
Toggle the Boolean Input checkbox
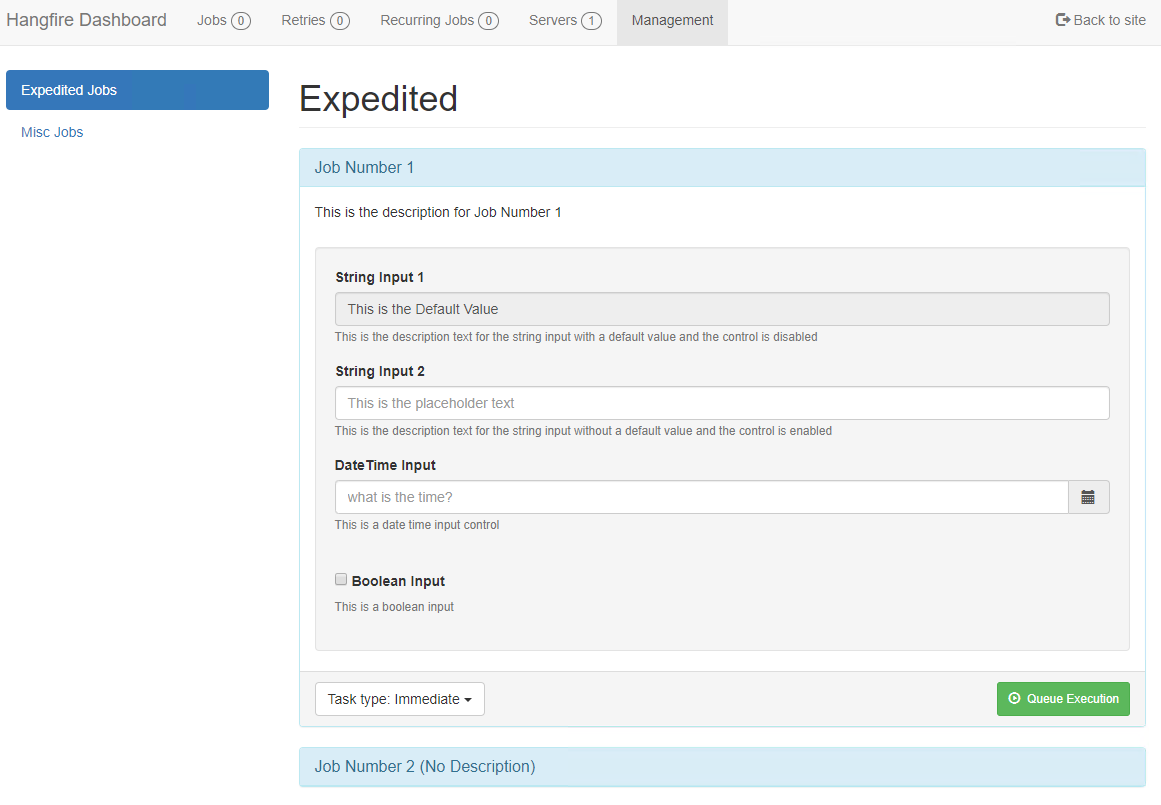(341, 579)
